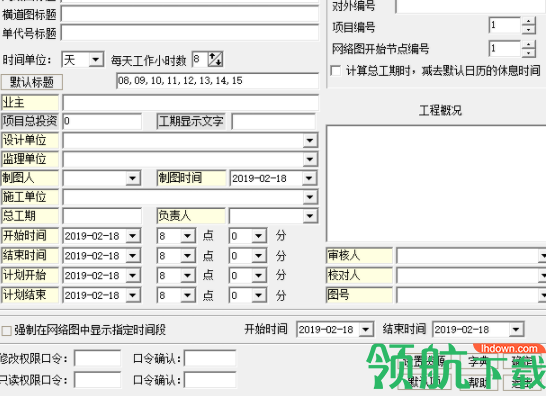Open the 计划结束 date dropdown
The width and height of the screenshot is (546, 396).
(133, 295)
